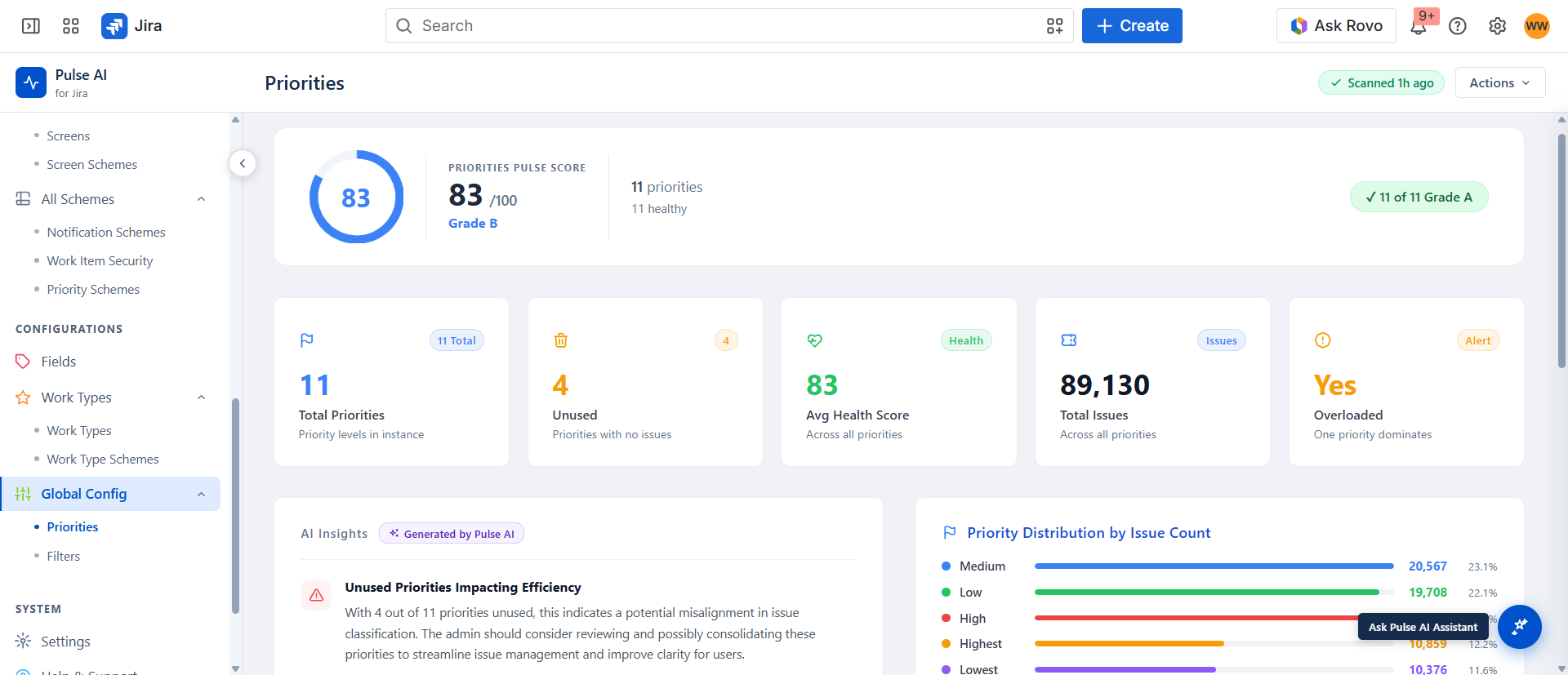
Task: Open the Actions dropdown
Action: click(x=1500, y=82)
